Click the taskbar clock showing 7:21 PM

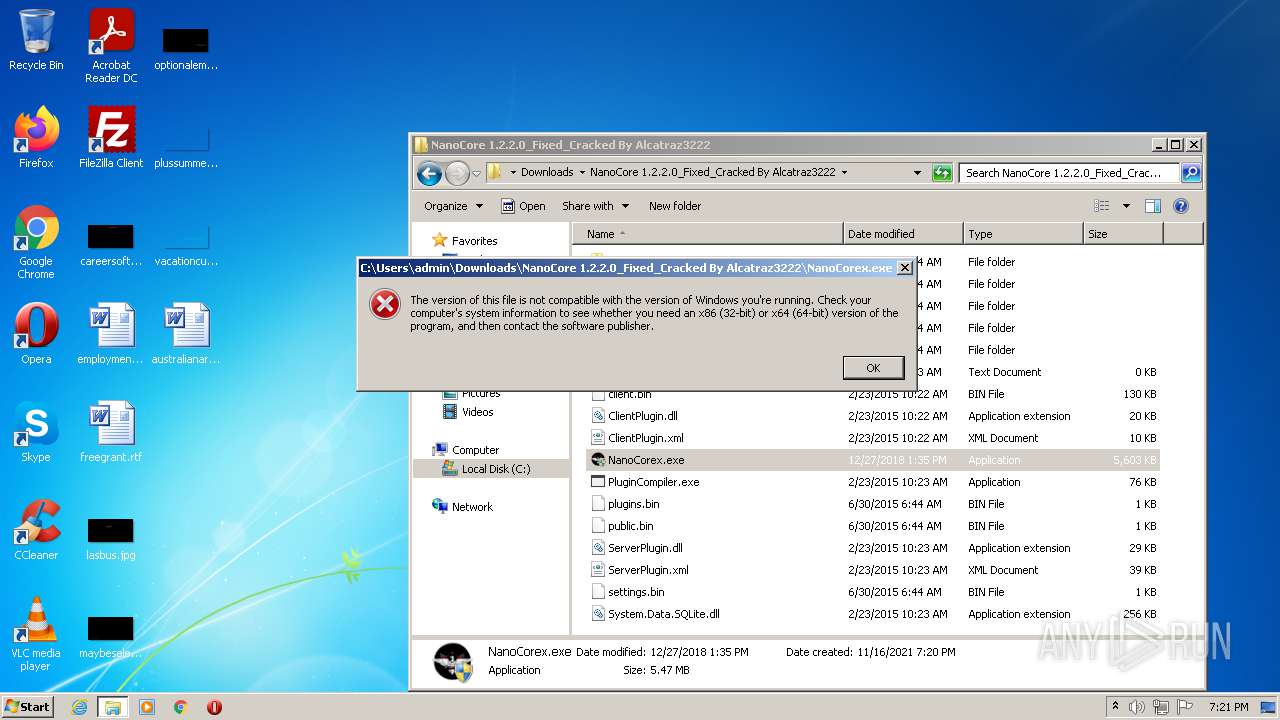point(1228,707)
